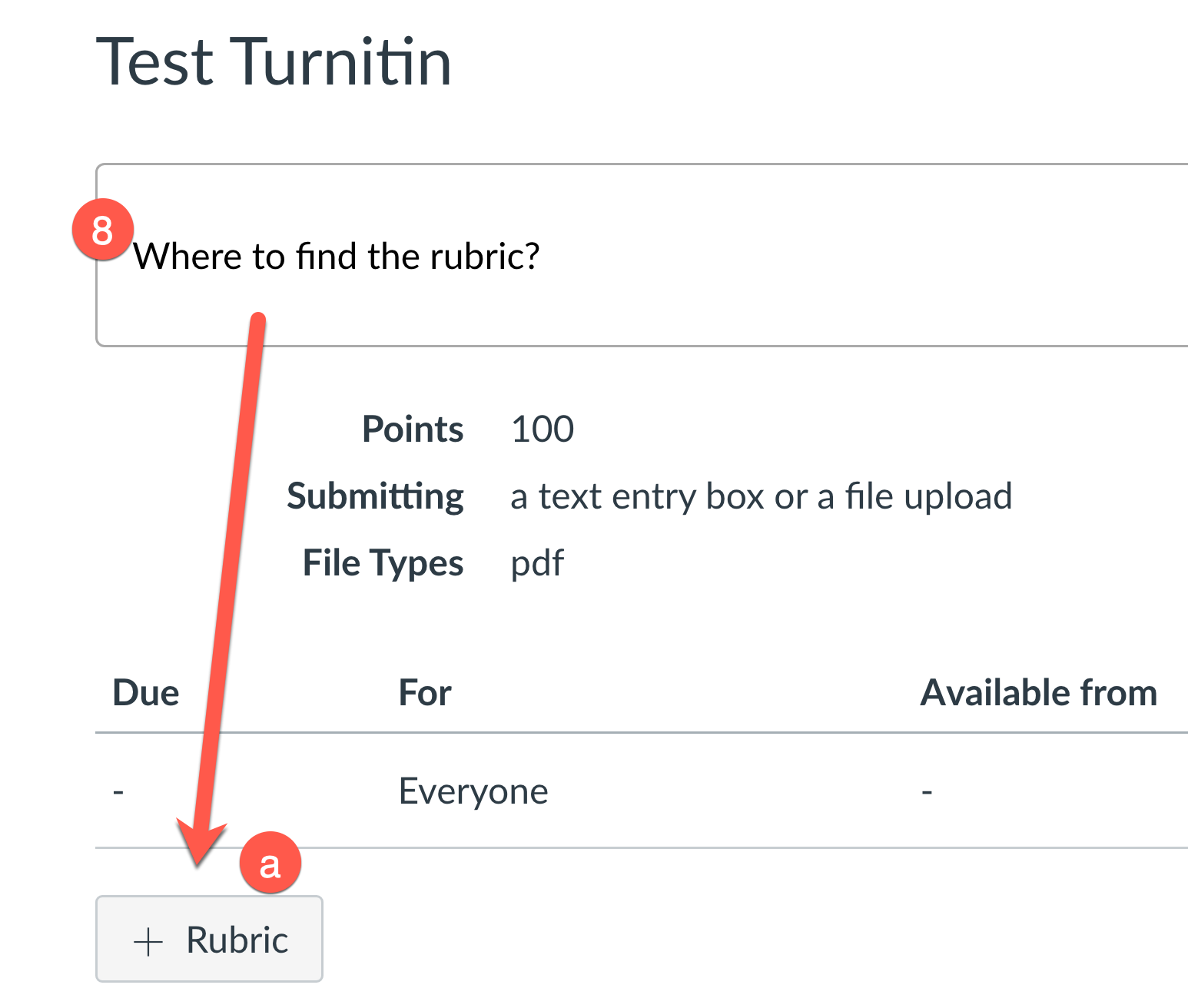Click the File Types label
The width and height of the screenshot is (1188, 1008).
pyautogui.click(x=383, y=563)
